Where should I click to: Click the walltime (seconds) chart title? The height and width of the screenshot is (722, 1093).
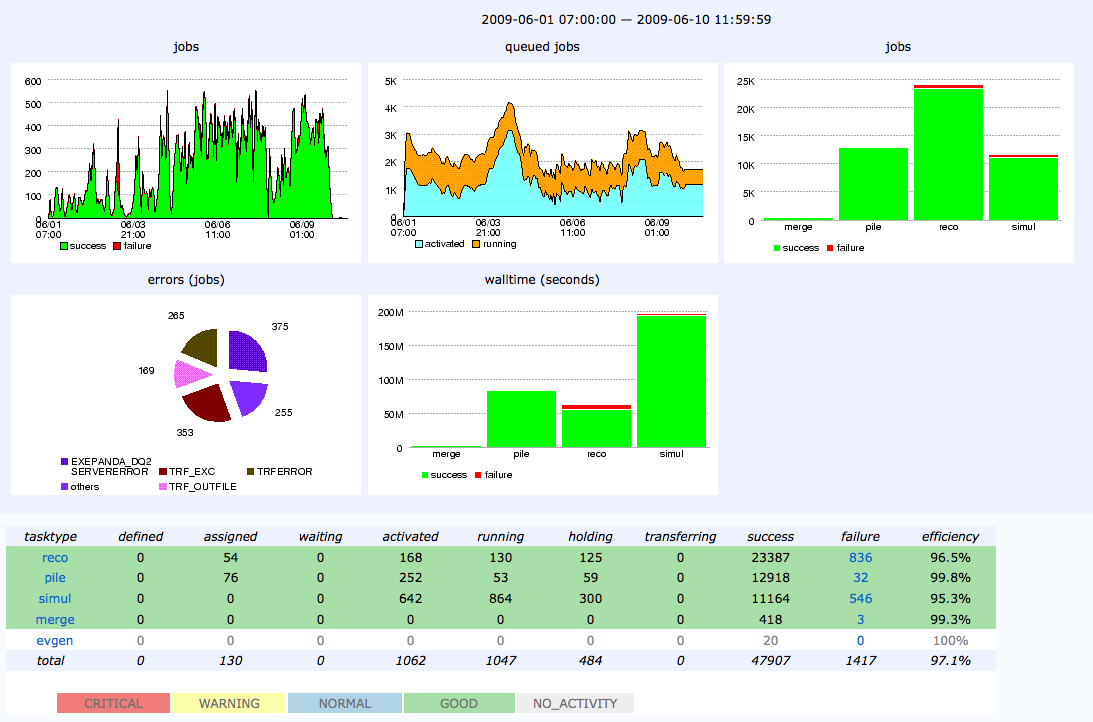point(542,279)
